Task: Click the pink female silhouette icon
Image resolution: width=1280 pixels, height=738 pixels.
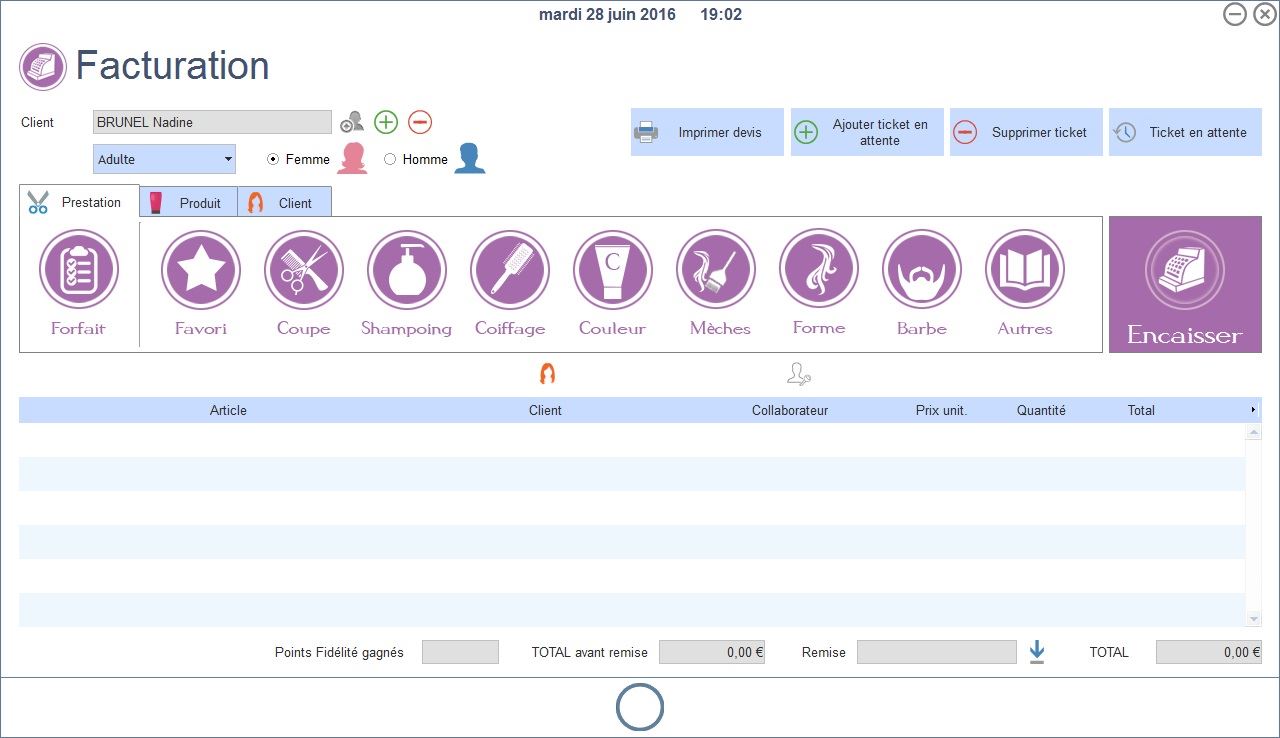Action: (352, 158)
